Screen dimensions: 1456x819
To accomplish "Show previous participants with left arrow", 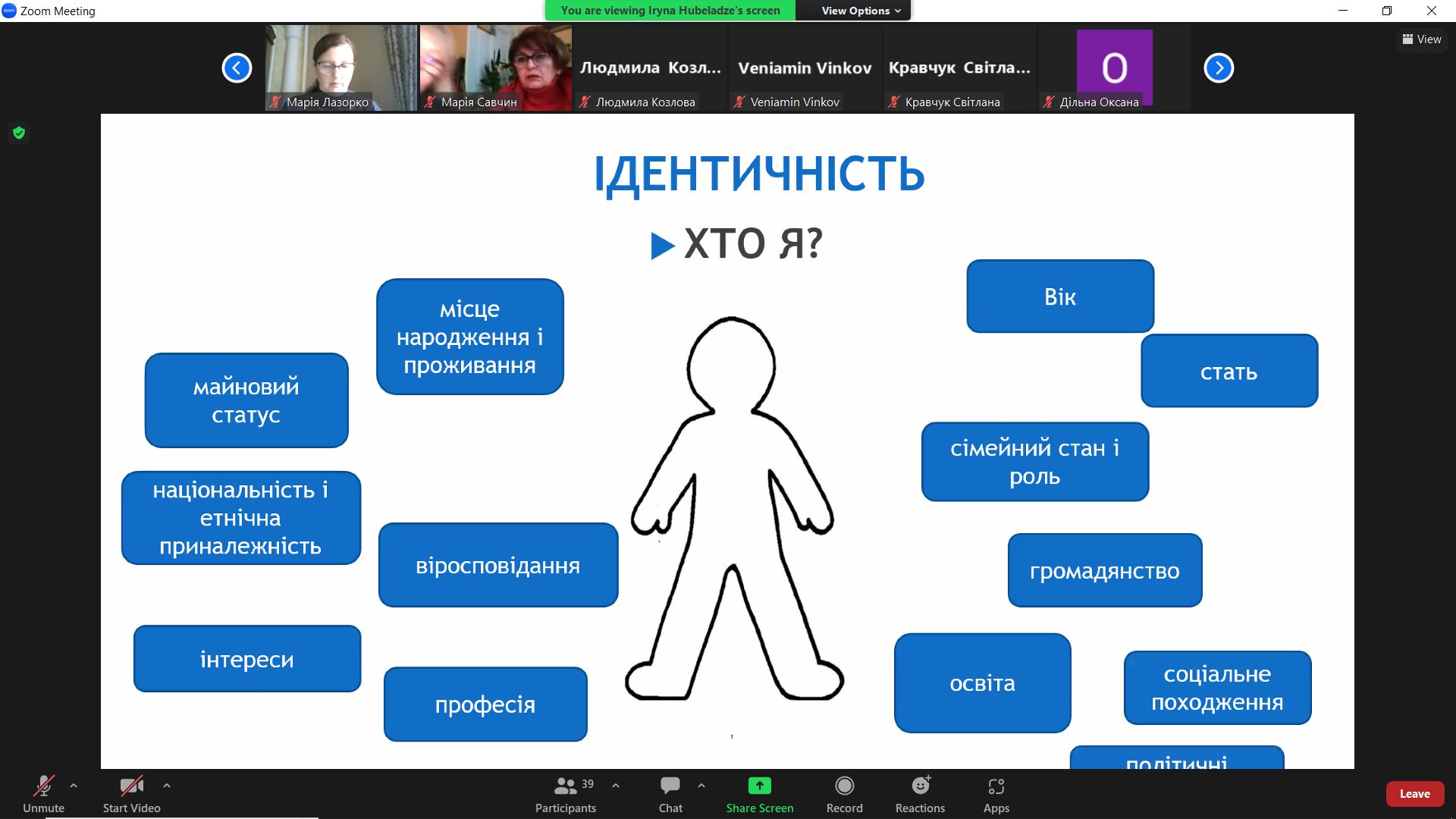I will point(237,68).
